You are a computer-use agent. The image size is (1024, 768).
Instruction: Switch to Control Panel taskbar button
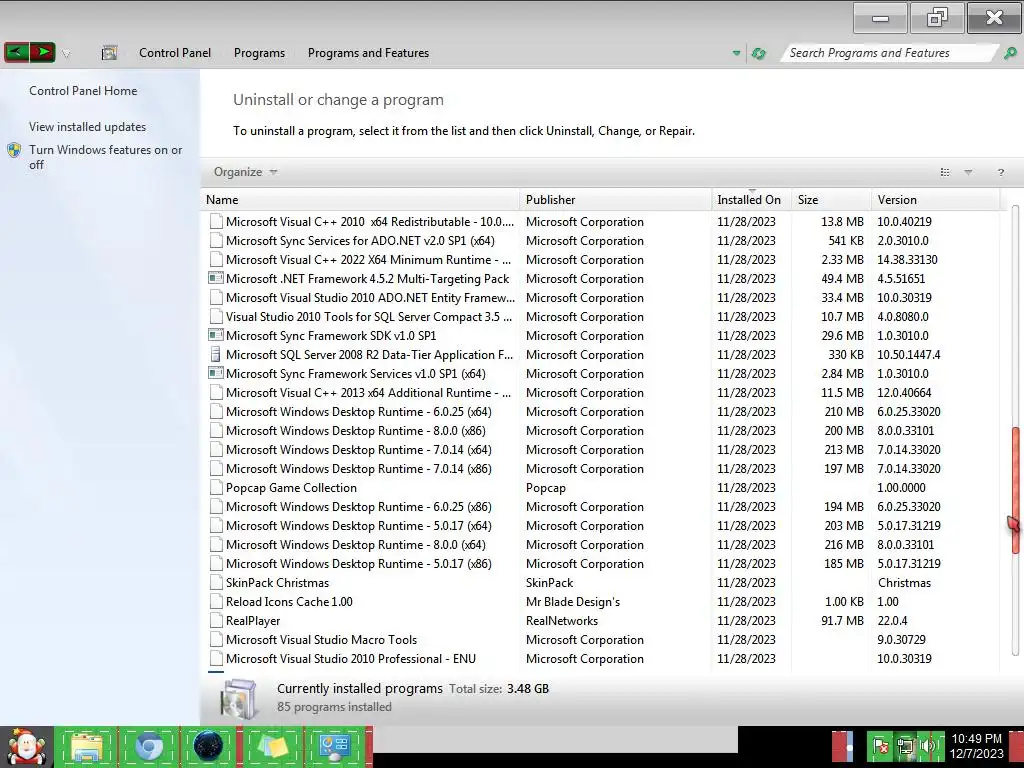tap(334, 746)
